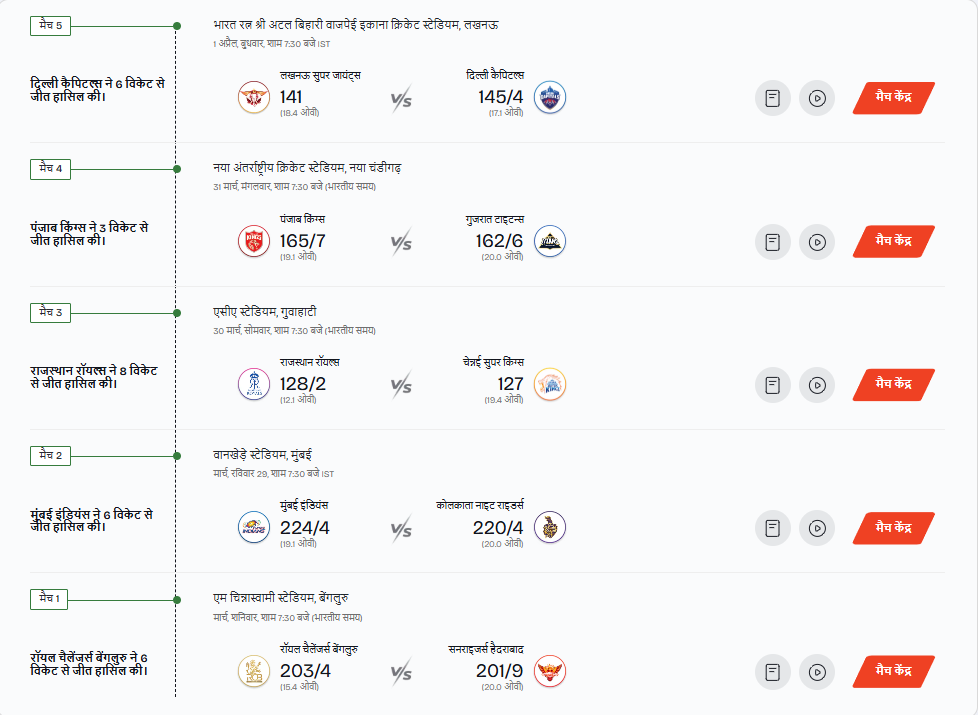The width and height of the screenshot is (978, 715).
Task: Open मैच केंद्र for Match 1
Action: click(x=893, y=672)
